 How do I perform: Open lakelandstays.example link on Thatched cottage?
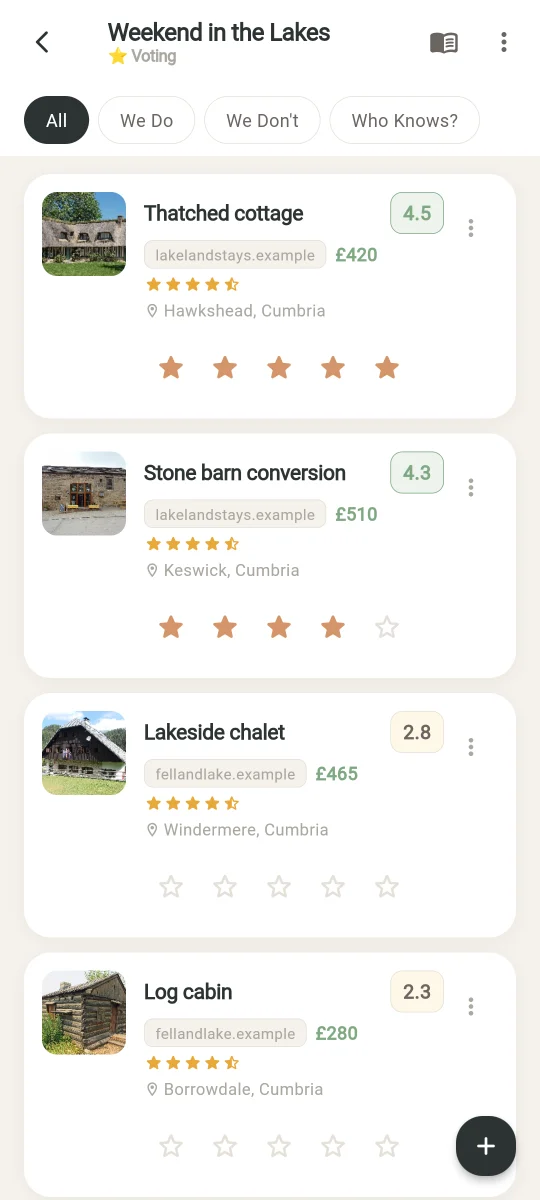tap(235, 255)
